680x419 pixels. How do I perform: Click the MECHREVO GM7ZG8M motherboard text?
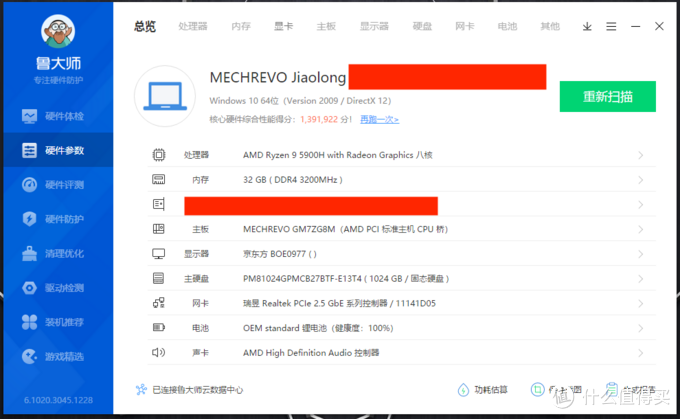pos(345,229)
